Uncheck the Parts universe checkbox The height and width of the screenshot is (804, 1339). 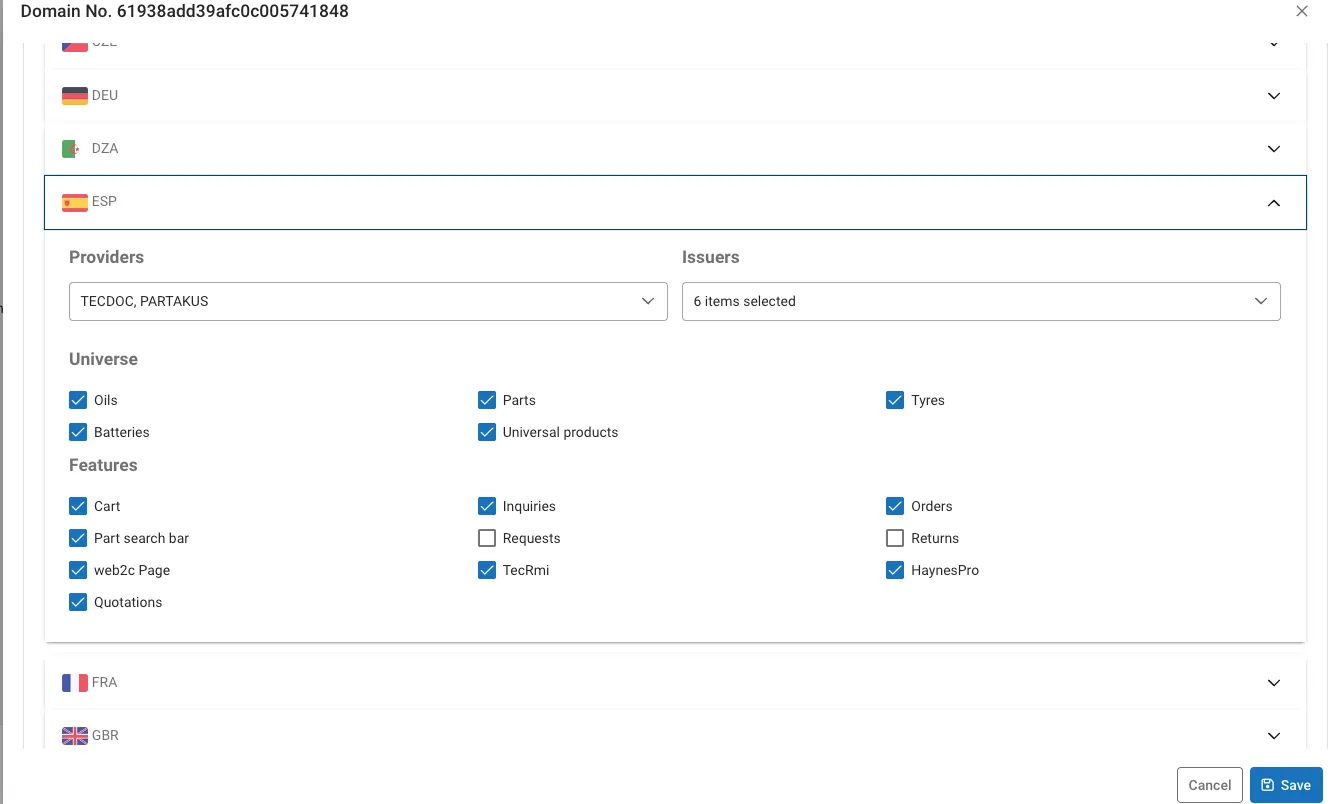(487, 400)
